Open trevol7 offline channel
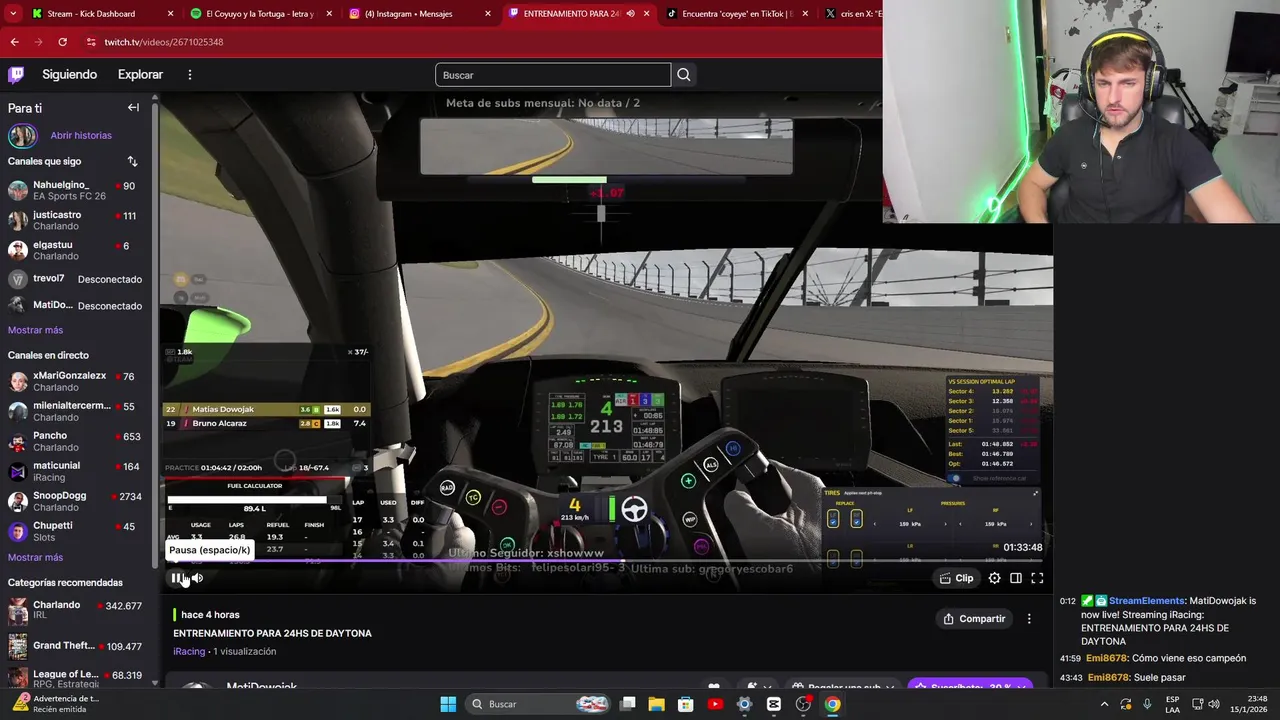The image size is (1280, 720). pyautogui.click(x=75, y=279)
